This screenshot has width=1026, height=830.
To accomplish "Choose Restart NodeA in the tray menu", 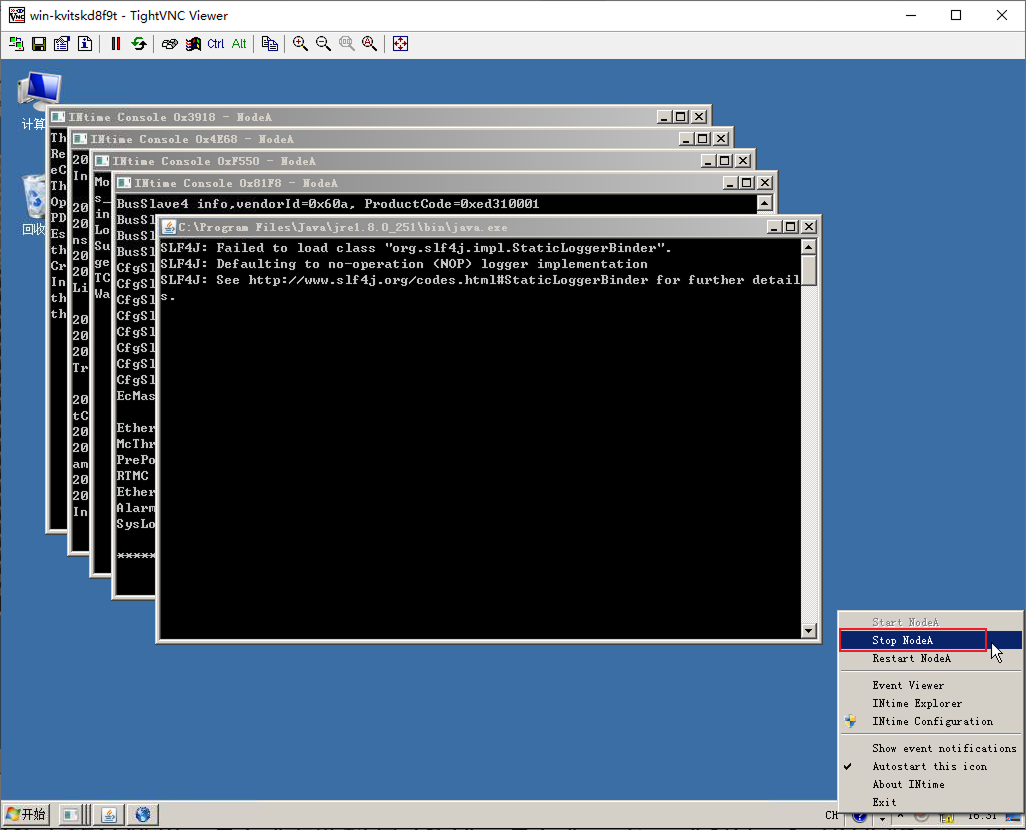I will pyautogui.click(x=911, y=658).
